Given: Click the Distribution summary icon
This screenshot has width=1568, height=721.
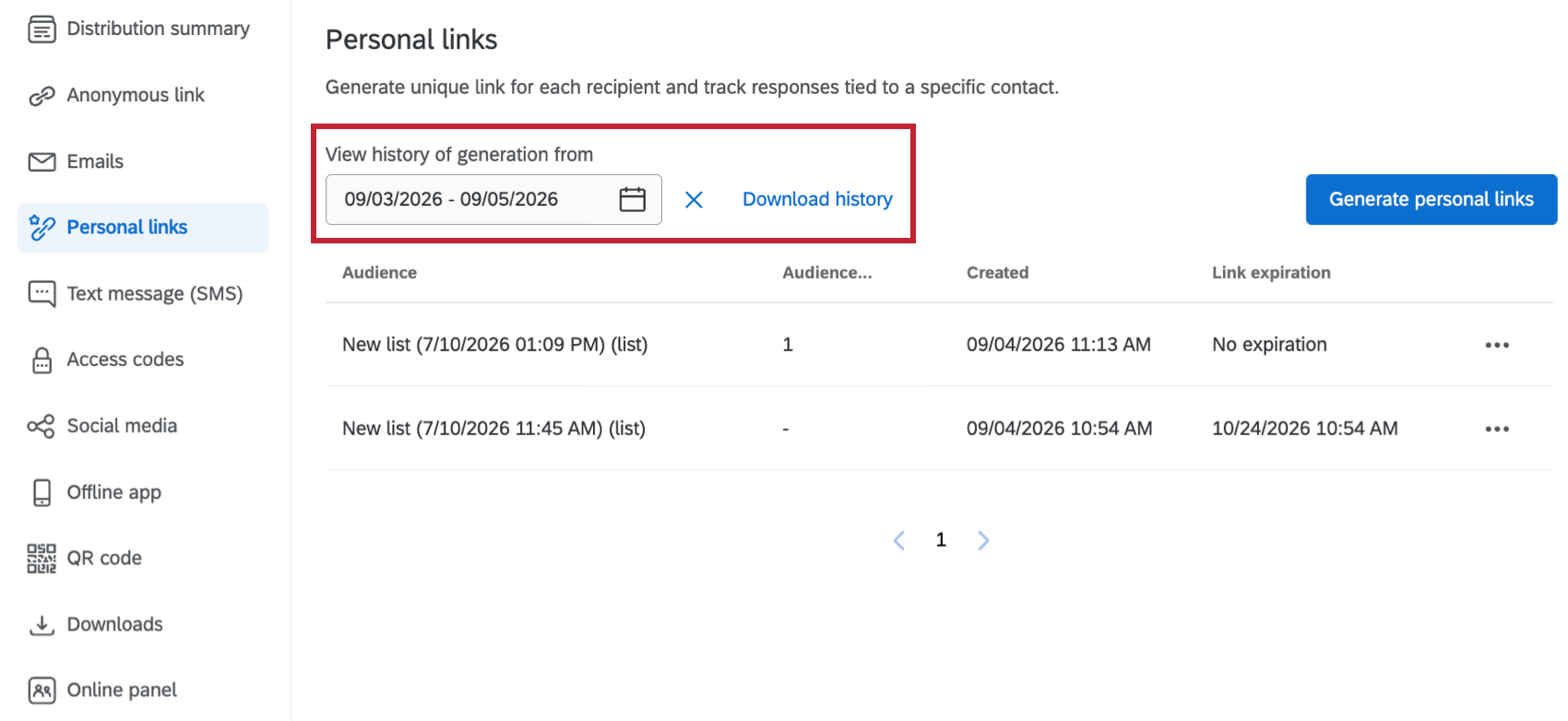Looking at the screenshot, I should [42, 30].
